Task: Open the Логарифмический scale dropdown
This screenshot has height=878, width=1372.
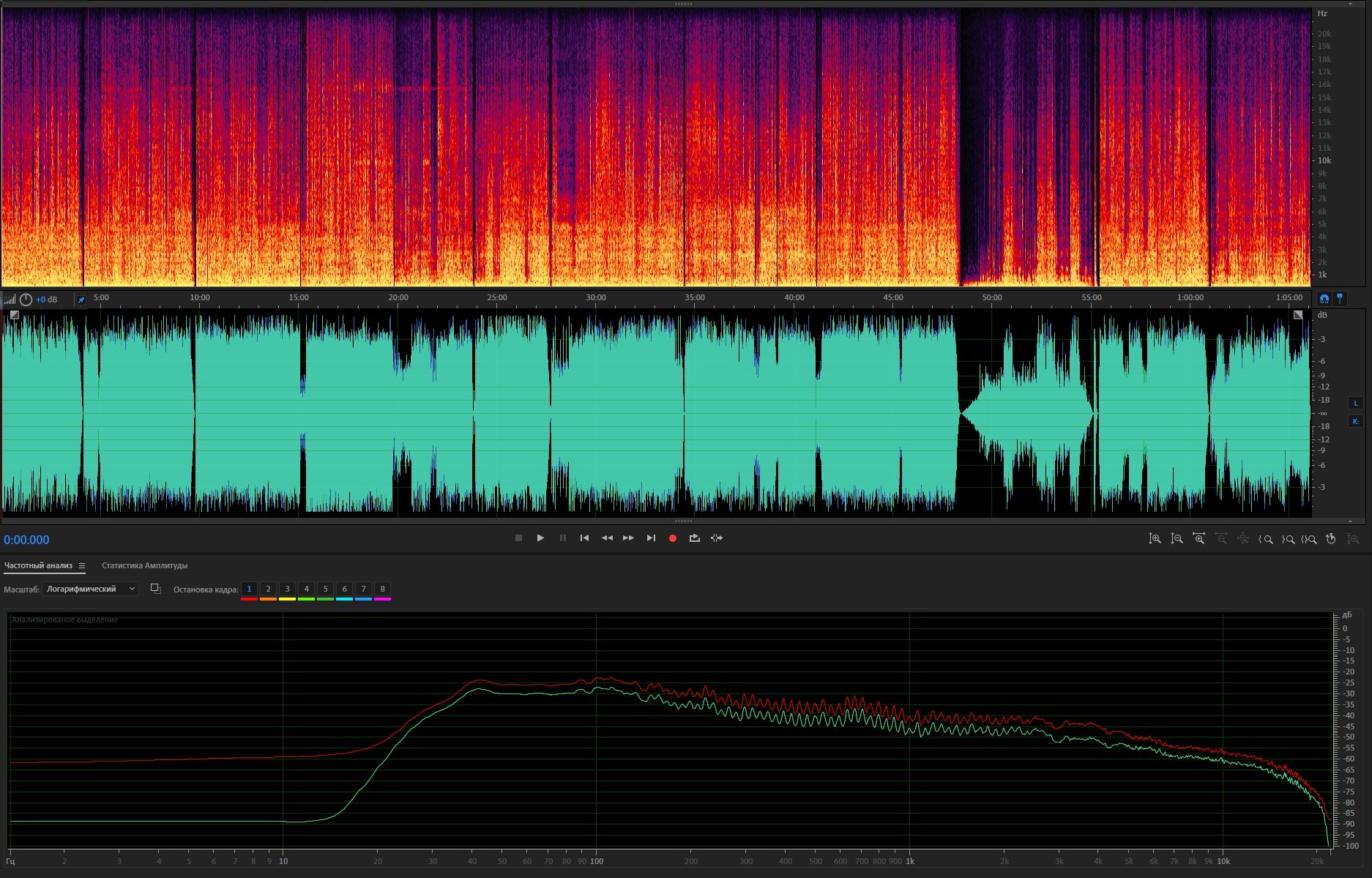Action: point(90,589)
